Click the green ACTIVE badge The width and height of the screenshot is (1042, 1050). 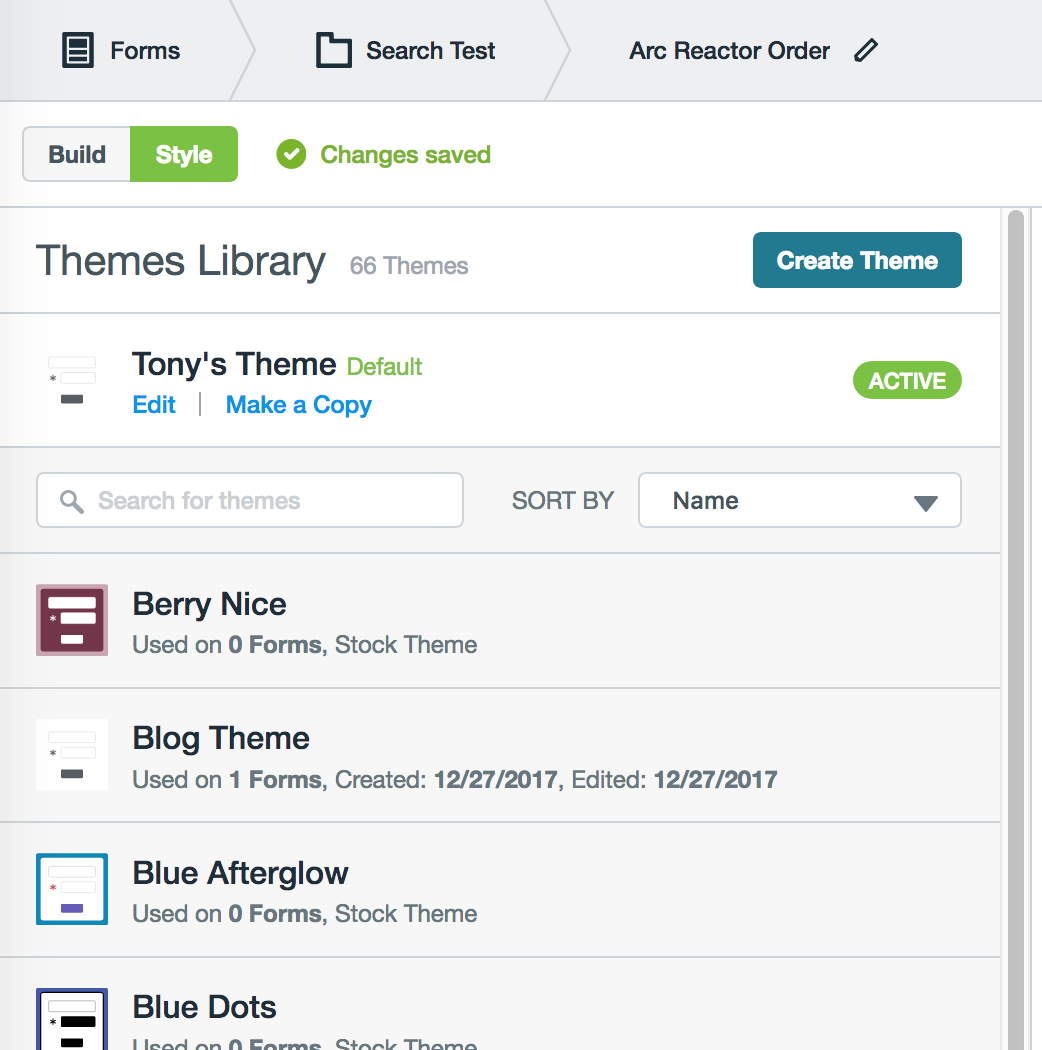(x=906, y=381)
